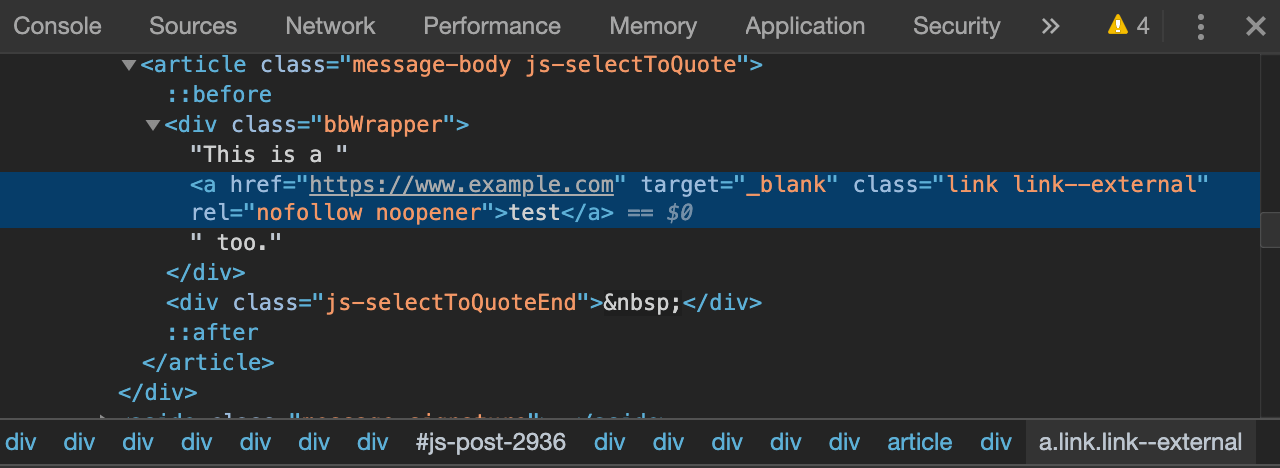Image resolution: width=1280 pixels, height=468 pixels.
Task: Collapse the article message-body node
Action: (129, 65)
